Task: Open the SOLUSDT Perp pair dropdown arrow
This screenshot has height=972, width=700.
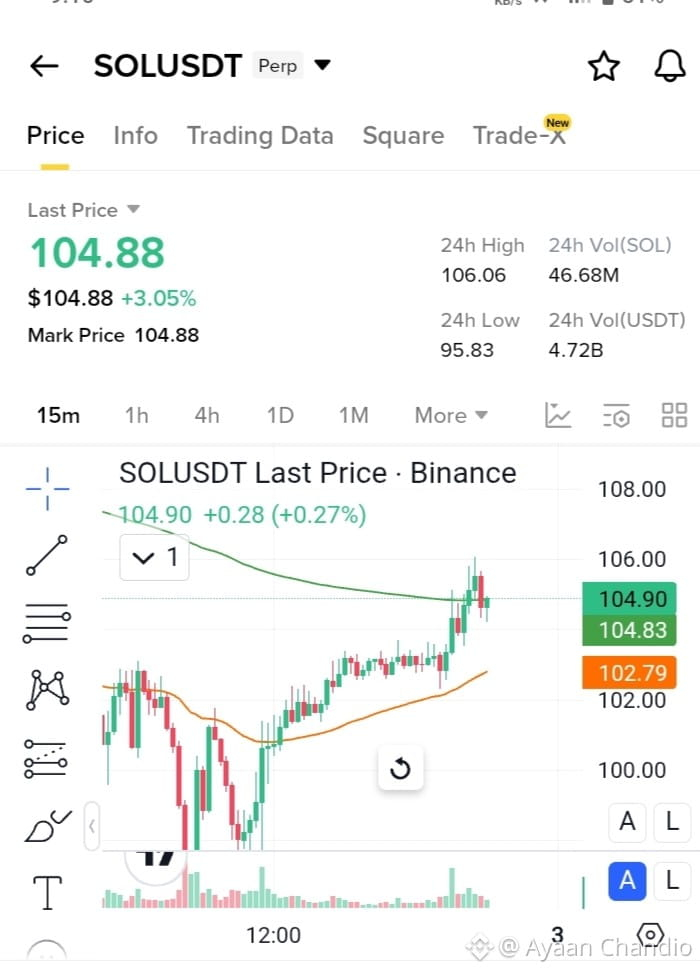Action: click(x=322, y=65)
